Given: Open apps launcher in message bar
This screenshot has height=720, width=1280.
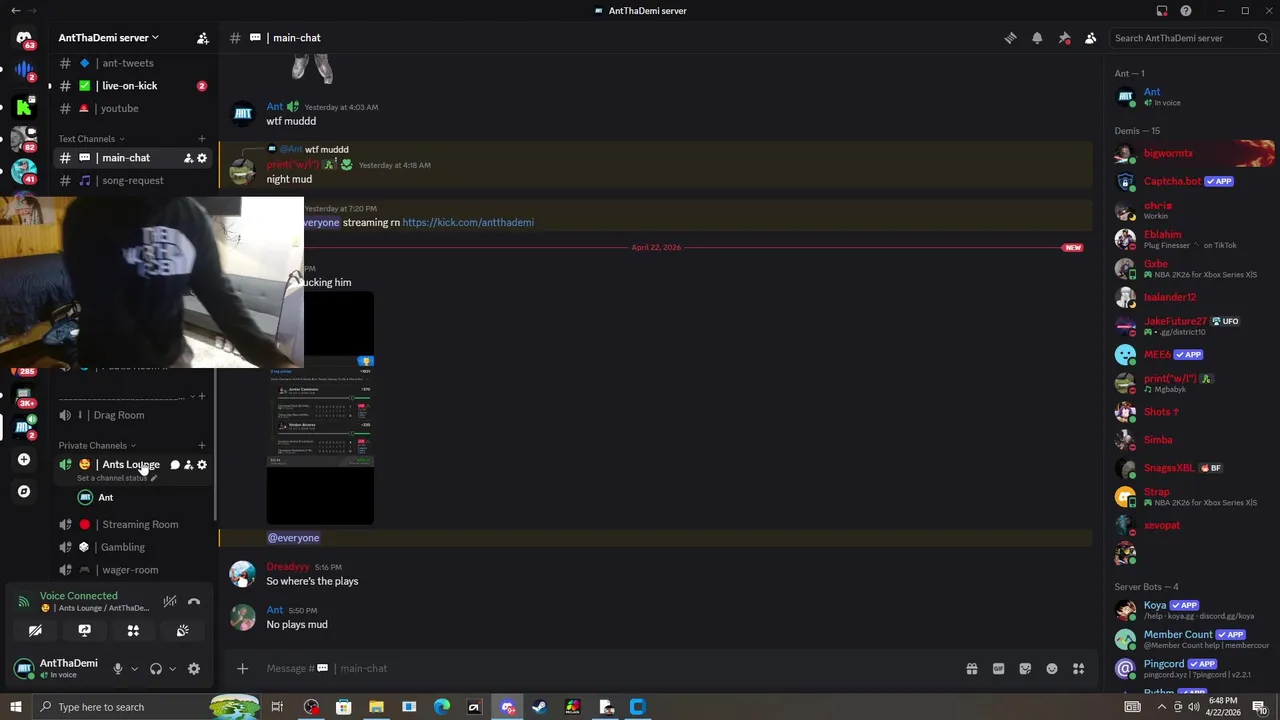Looking at the screenshot, I should [x=1079, y=669].
